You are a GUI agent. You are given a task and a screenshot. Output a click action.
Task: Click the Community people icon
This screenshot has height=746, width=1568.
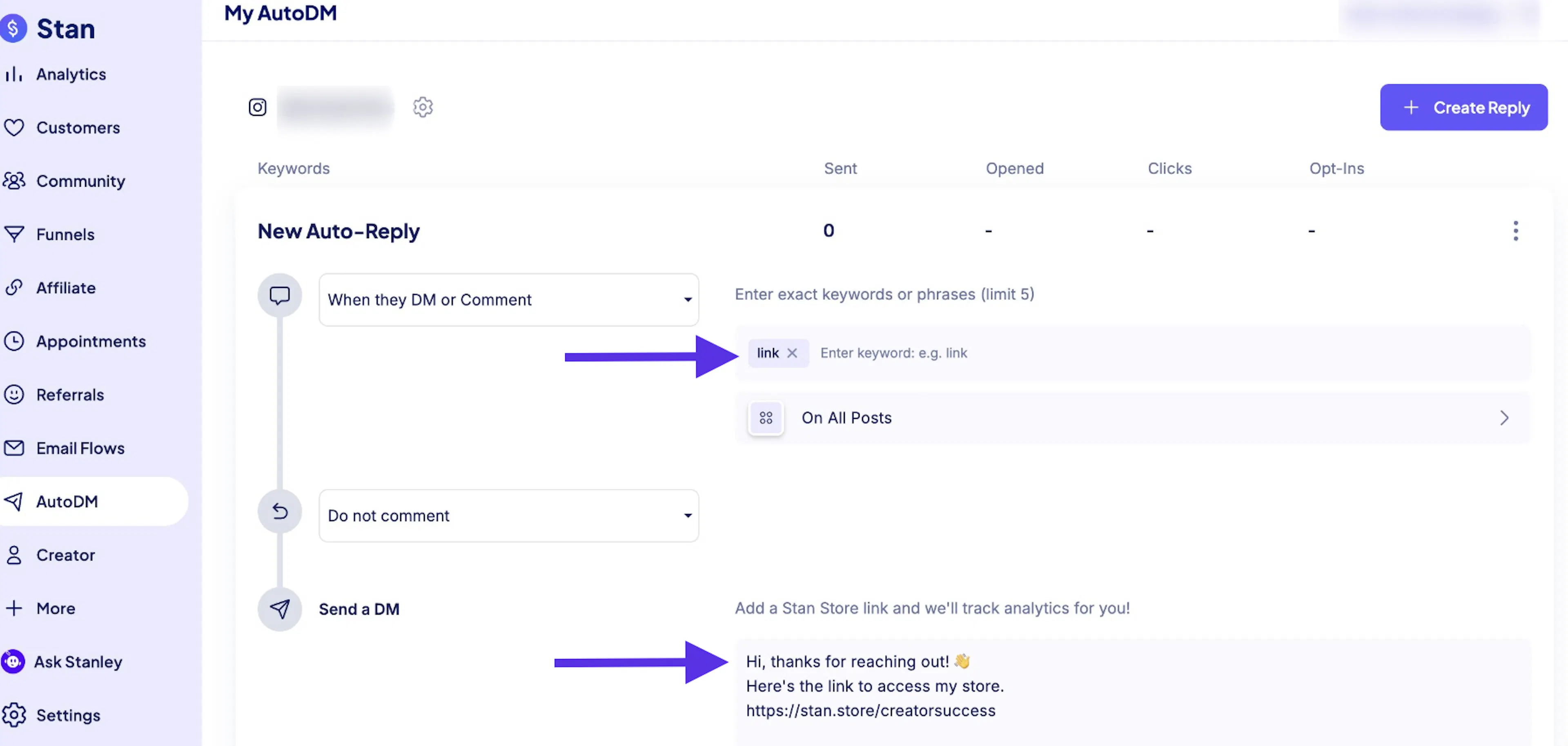(x=13, y=181)
